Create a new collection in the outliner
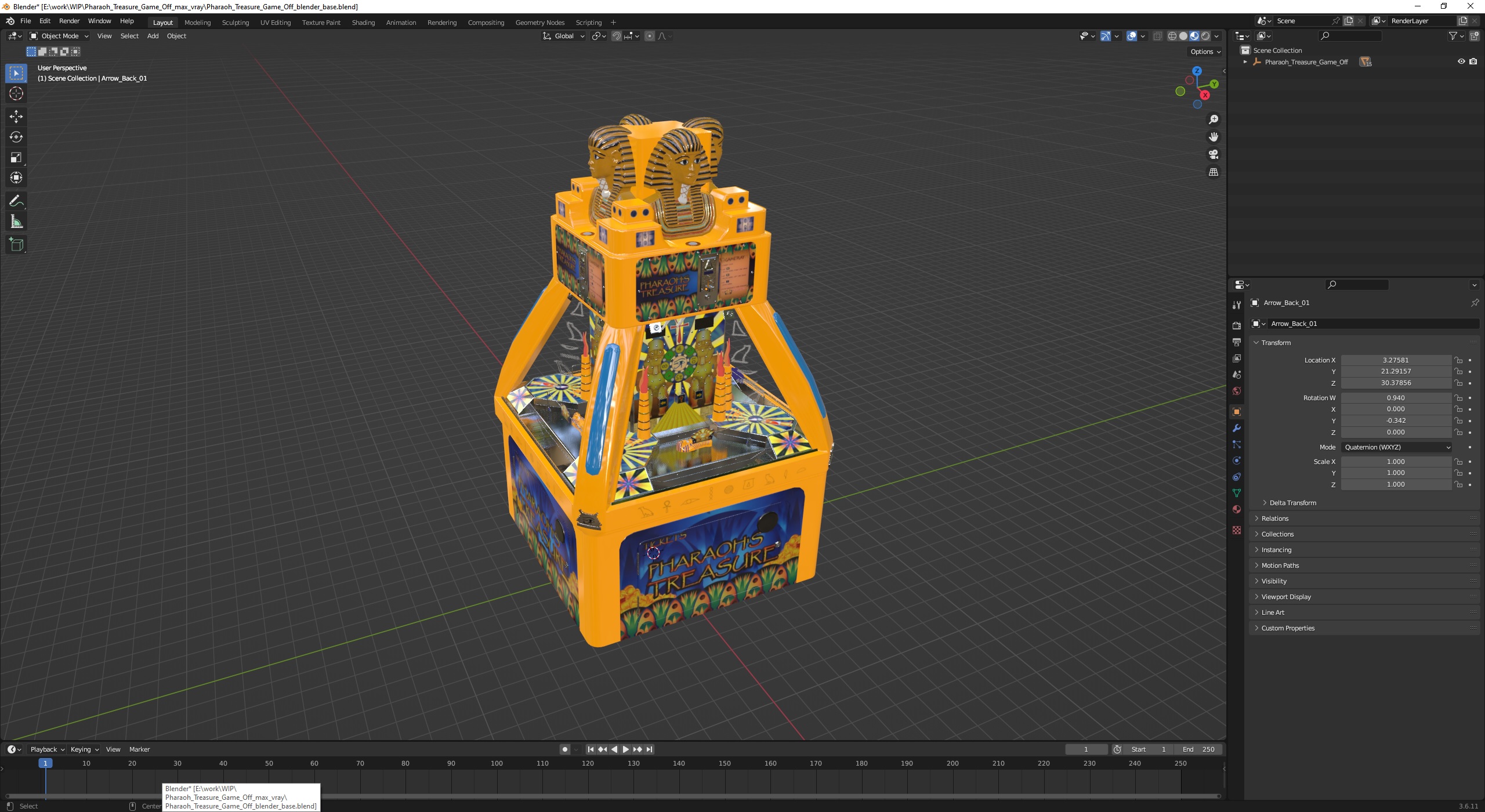 tap(1474, 36)
